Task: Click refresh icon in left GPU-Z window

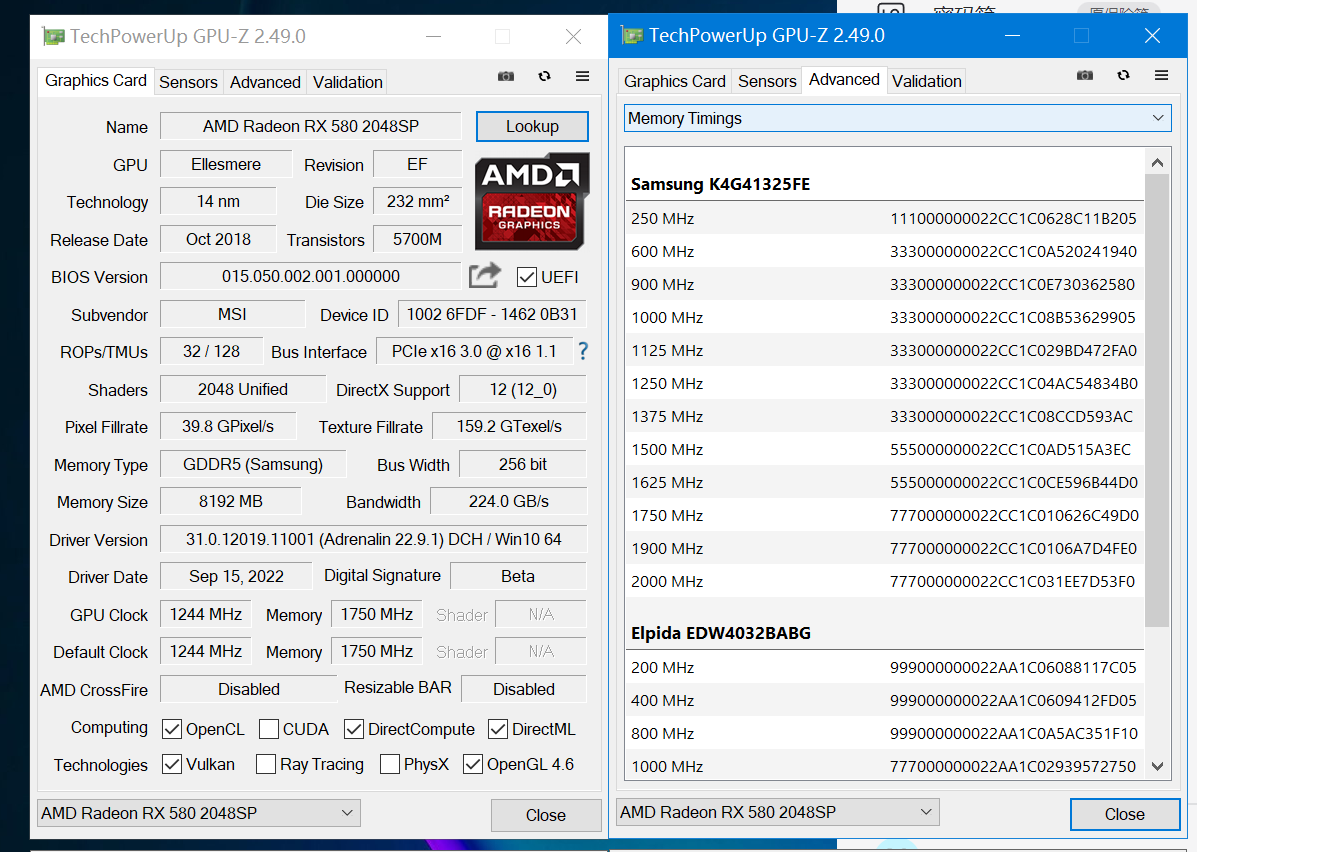Action: [x=544, y=76]
